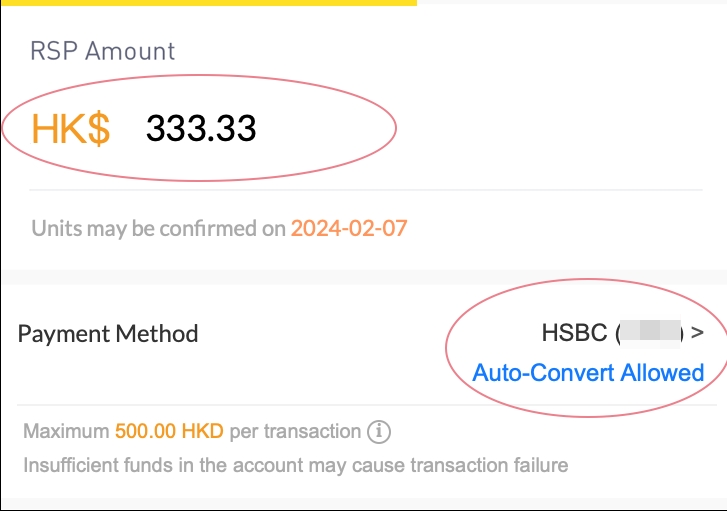The width and height of the screenshot is (727, 511).
Task: Open payment method via the > chevron
Action: 697,332
